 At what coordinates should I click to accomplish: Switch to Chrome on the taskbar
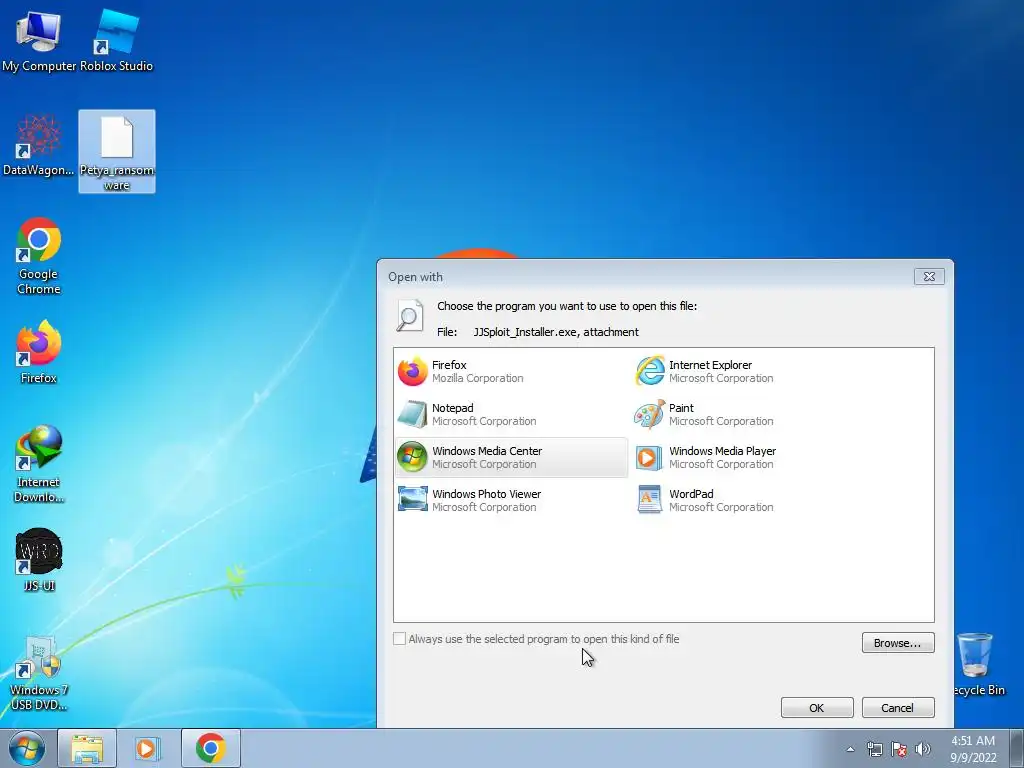(x=210, y=748)
